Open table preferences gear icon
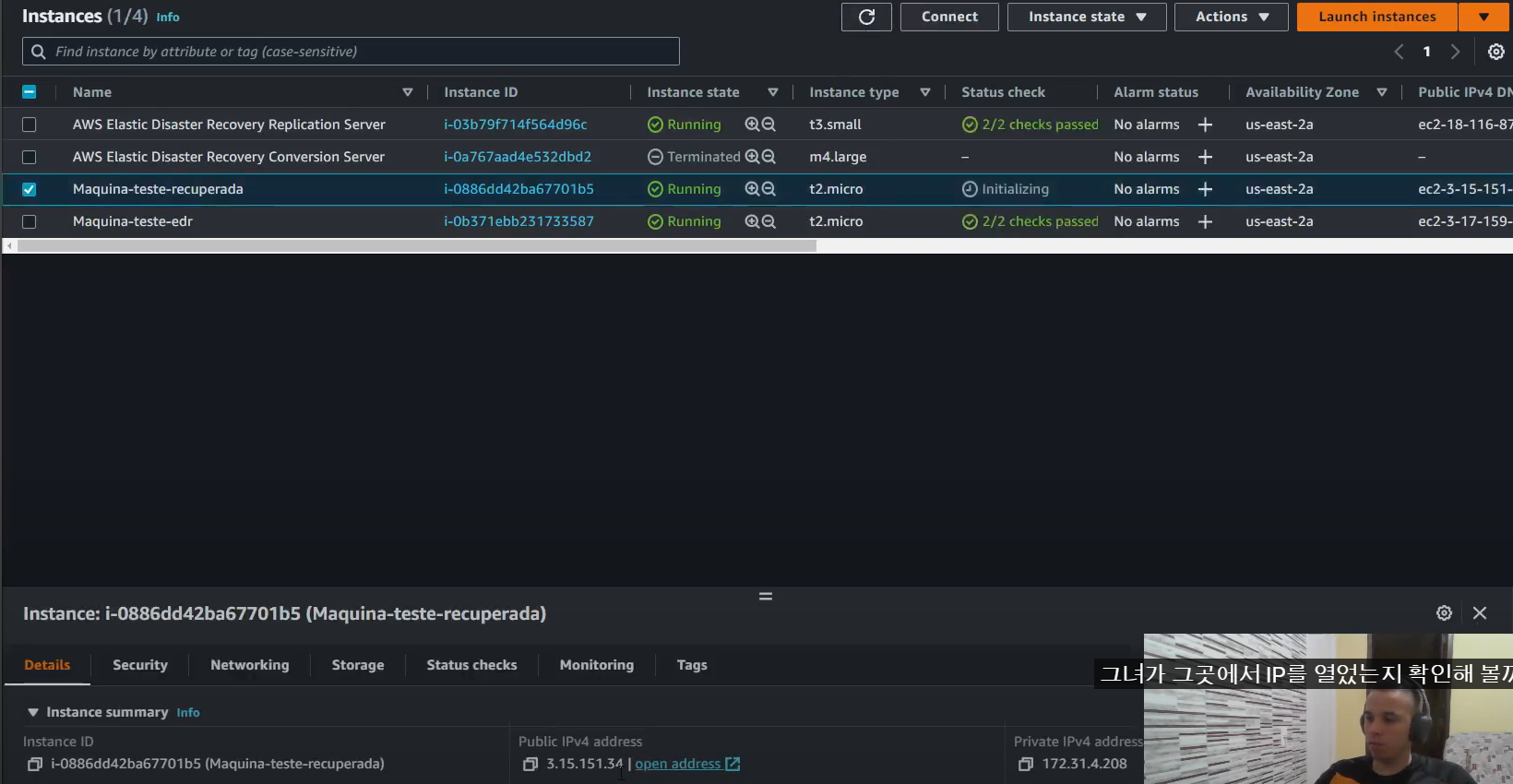This screenshot has width=1513, height=784. point(1496,52)
